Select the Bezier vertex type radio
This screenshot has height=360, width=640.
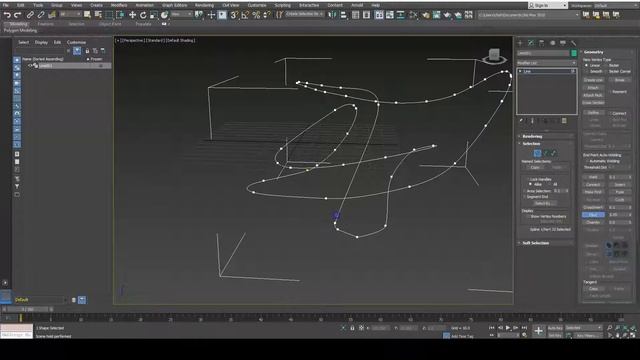605,65
